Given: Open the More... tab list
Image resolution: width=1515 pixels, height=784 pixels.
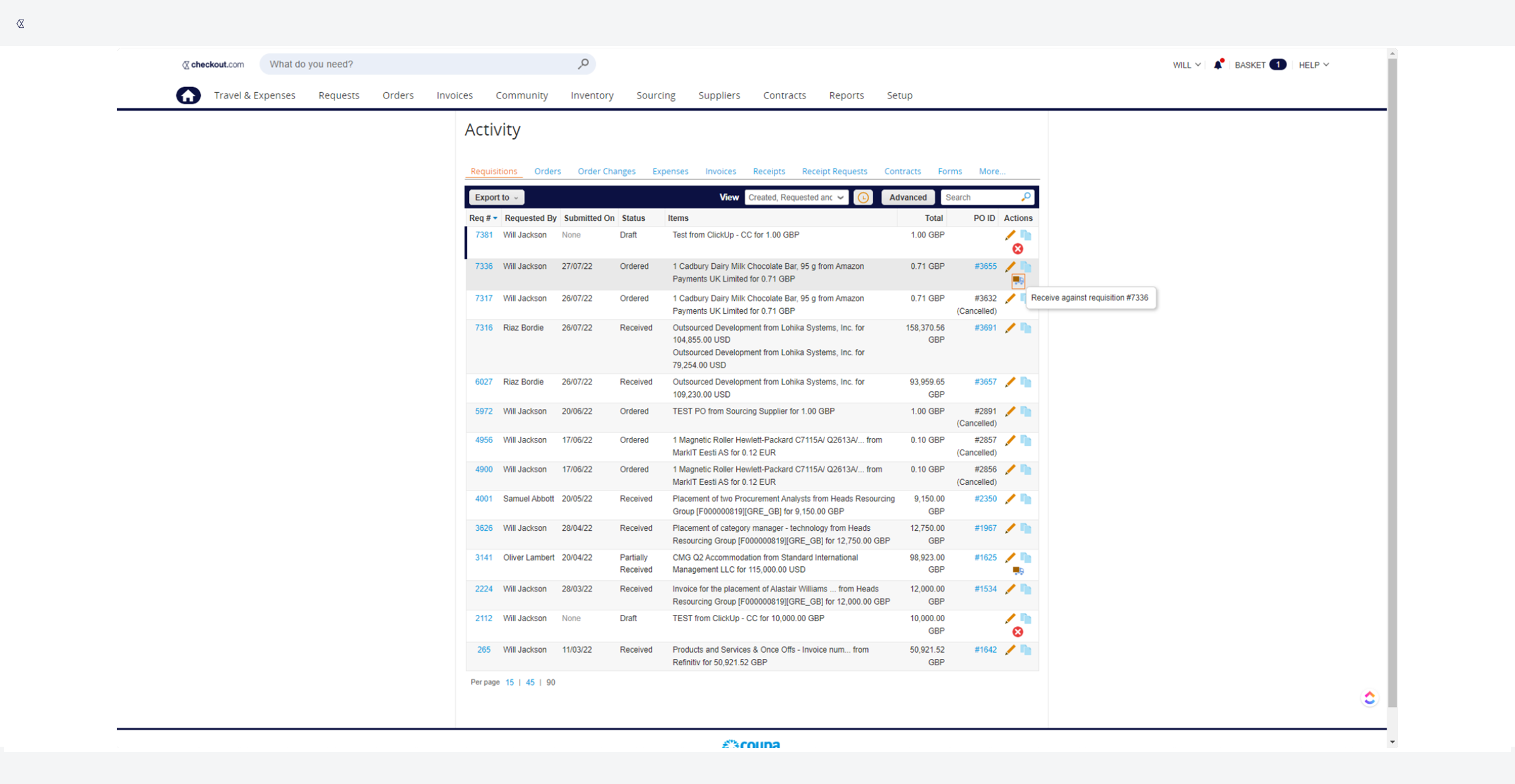Looking at the screenshot, I should point(992,171).
